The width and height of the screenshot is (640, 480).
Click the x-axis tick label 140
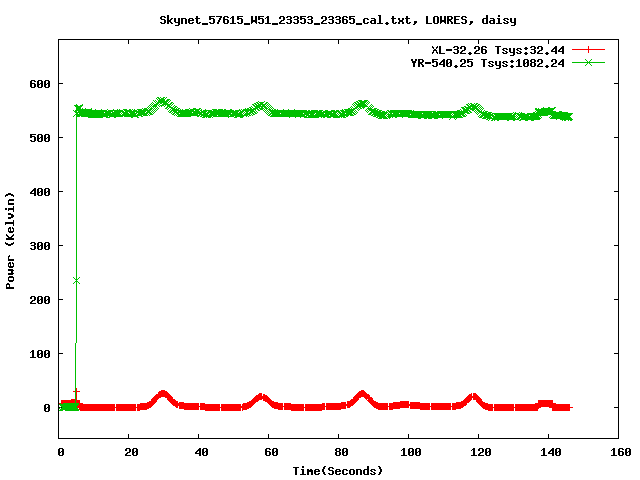tap(551, 452)
